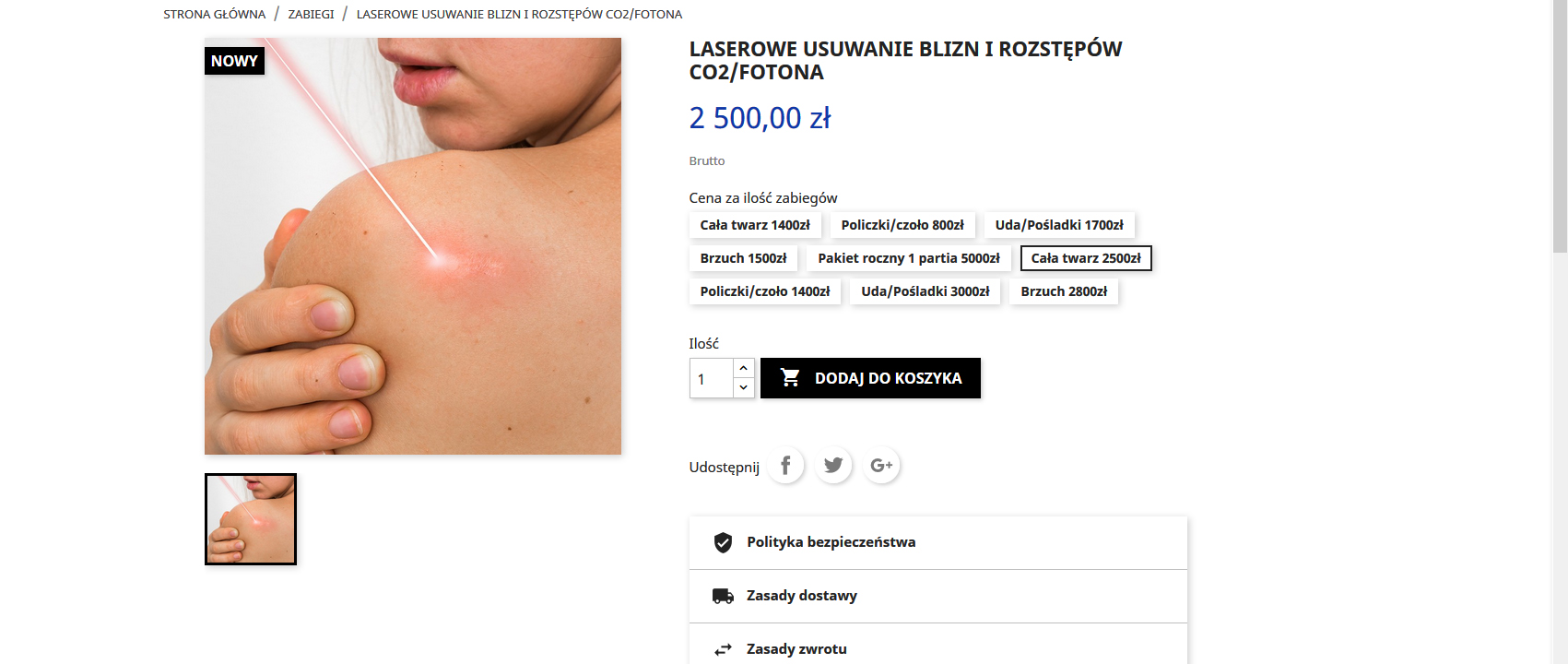1568x664 pixels.
Task: Select Pakiet roczny 1 partia 5000zł
Action: [x=909, y=258]
